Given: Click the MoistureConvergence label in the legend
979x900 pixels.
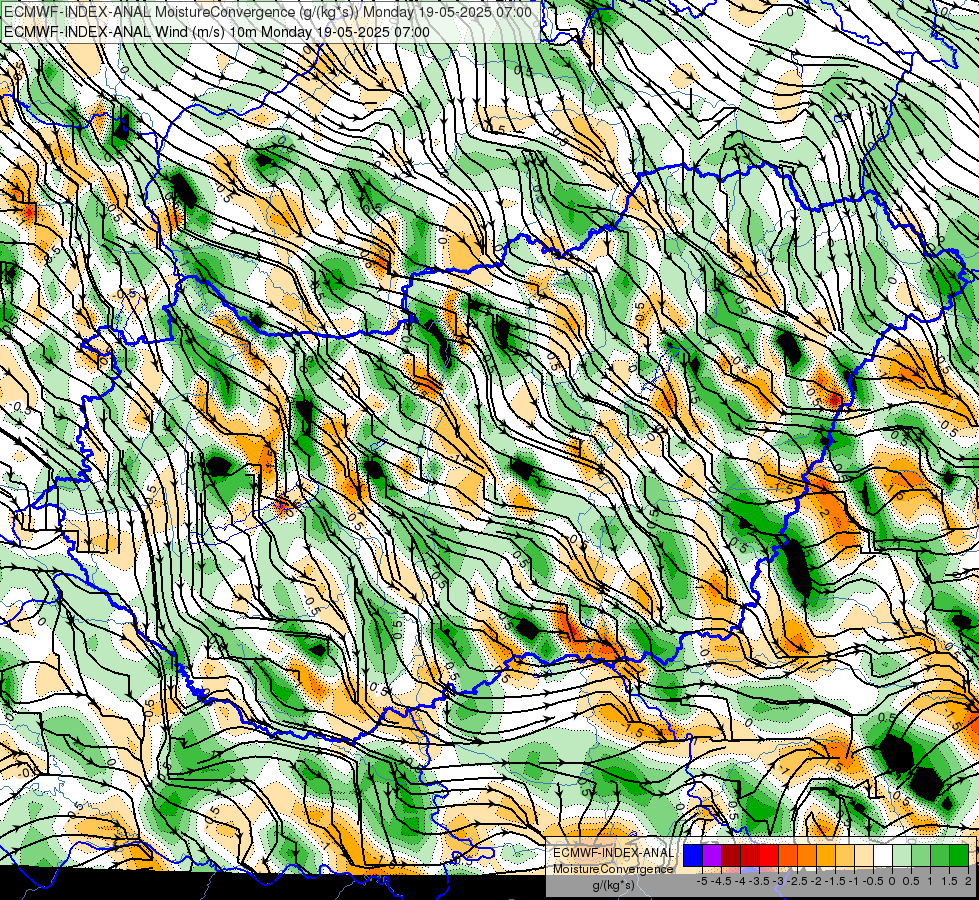Looking at the screenshot, I should (613, 869).
